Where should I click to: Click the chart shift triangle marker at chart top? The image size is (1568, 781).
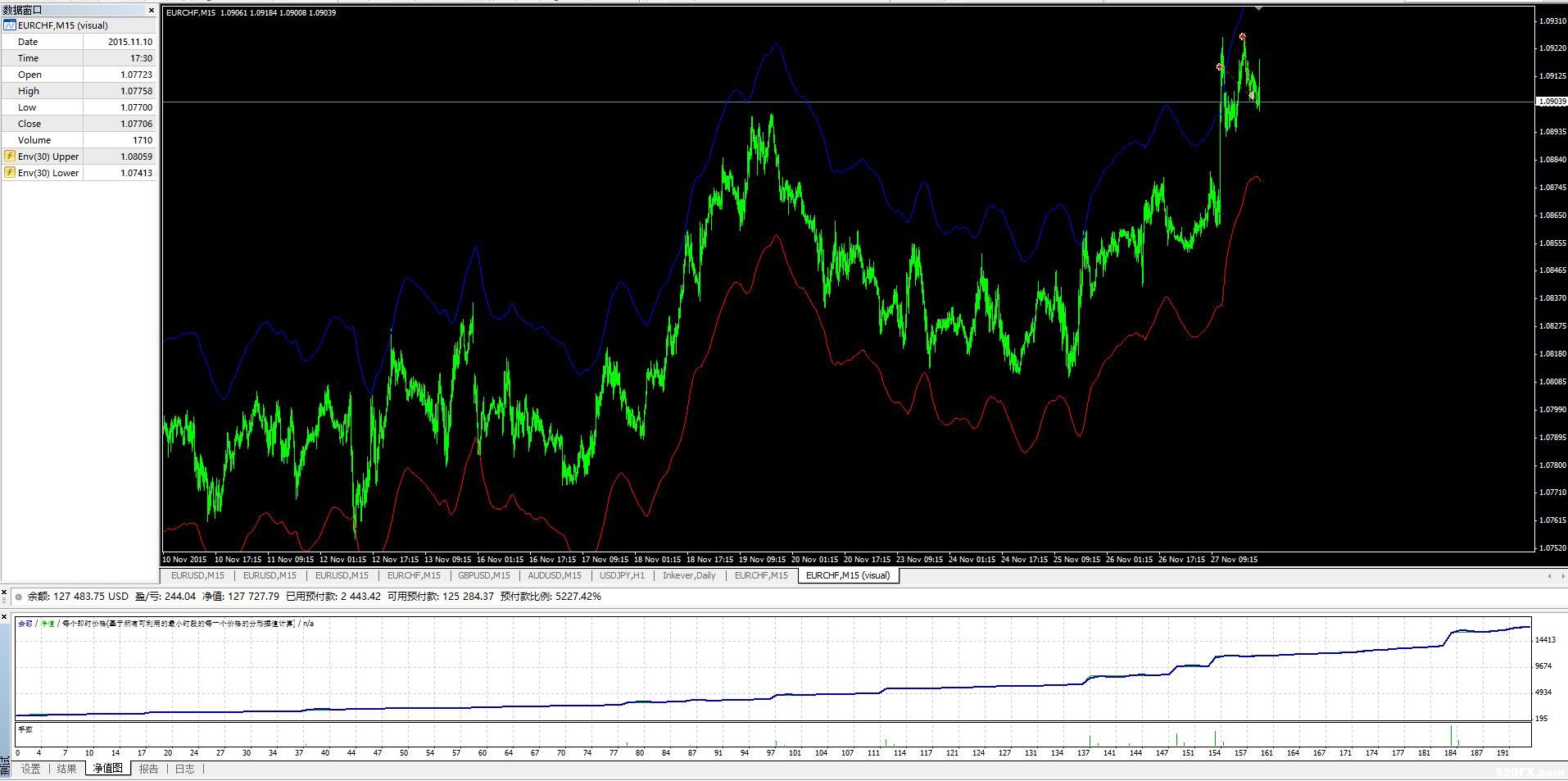1258,8
